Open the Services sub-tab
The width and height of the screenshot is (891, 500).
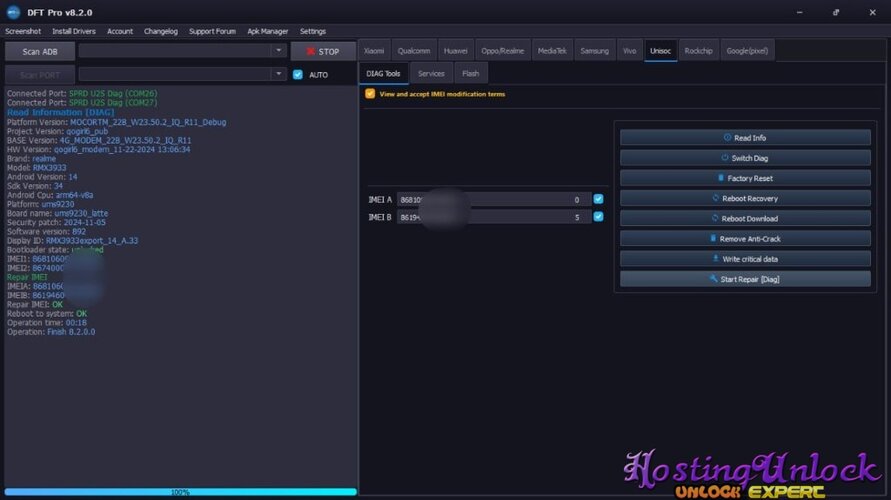coord(431,73)
